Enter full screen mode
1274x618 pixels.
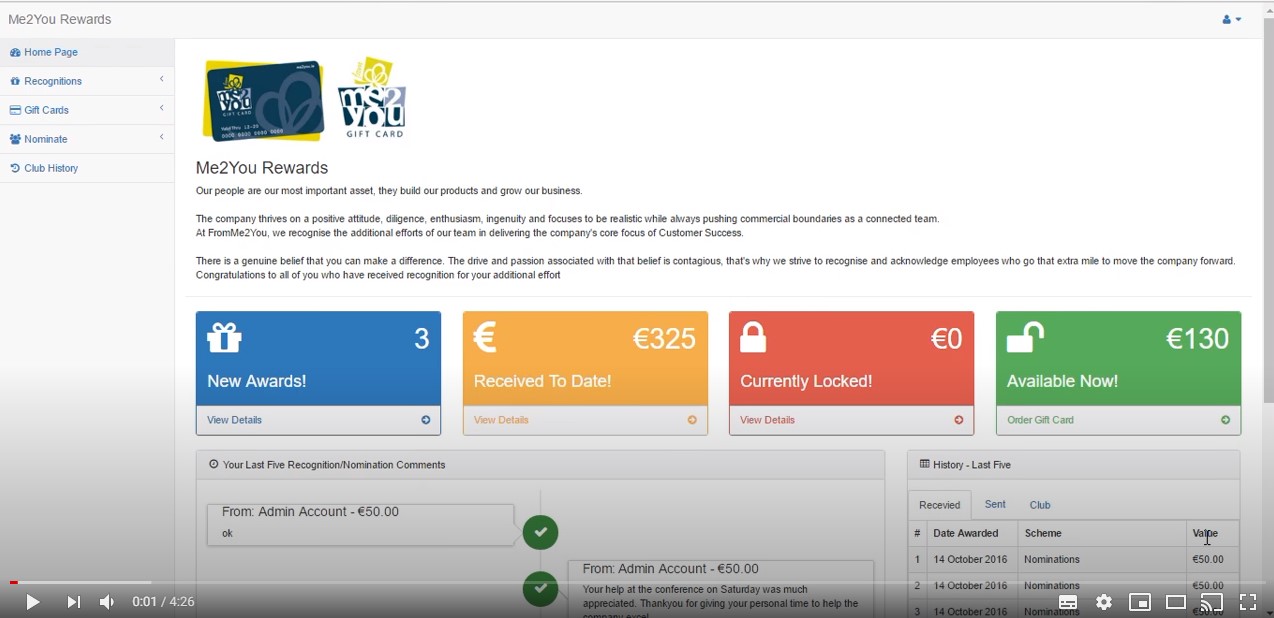tap(1248, 602)
